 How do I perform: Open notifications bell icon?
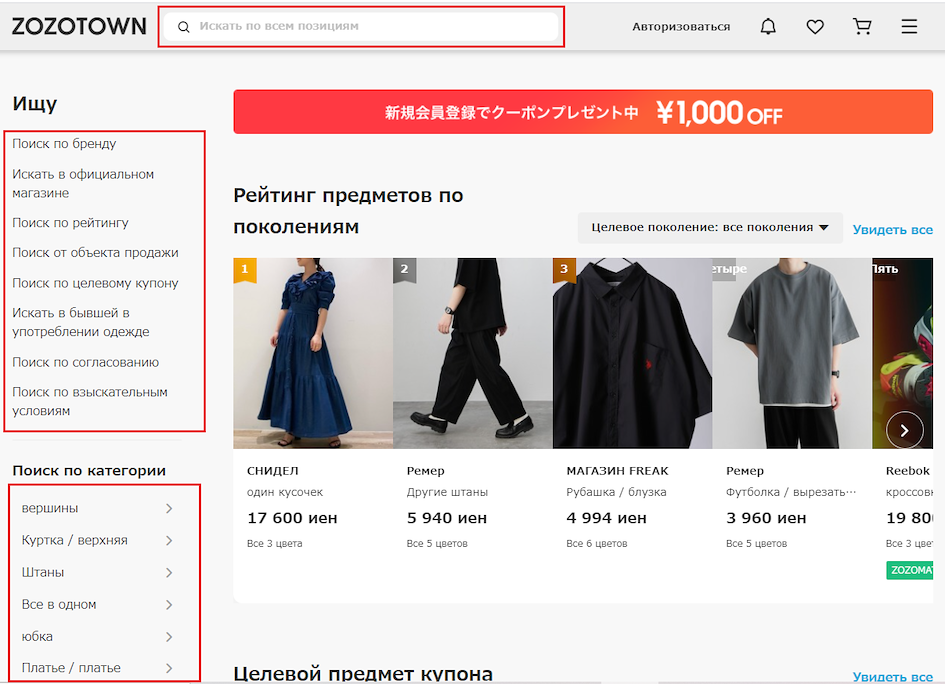(768, 27)
